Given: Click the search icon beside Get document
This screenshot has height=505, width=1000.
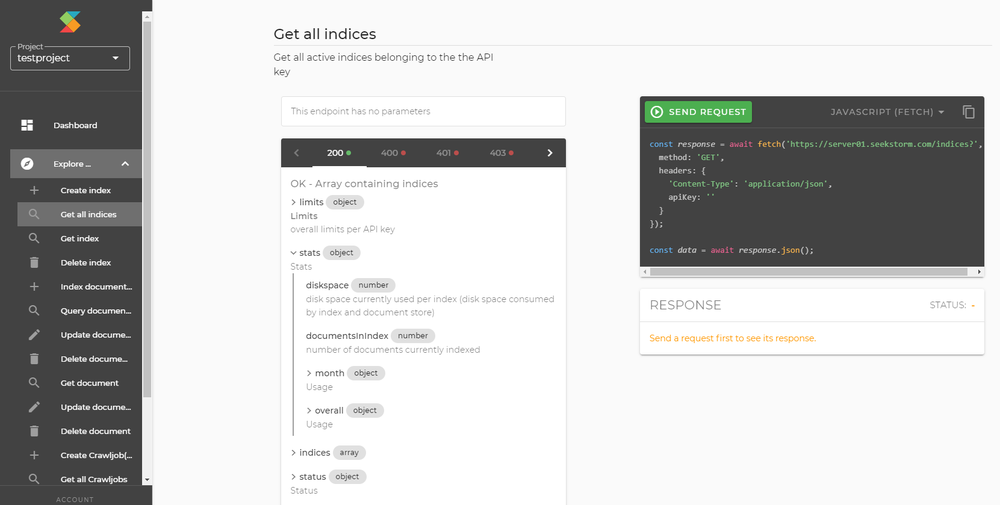Looking at the screenshot, I should pos(34,383).
